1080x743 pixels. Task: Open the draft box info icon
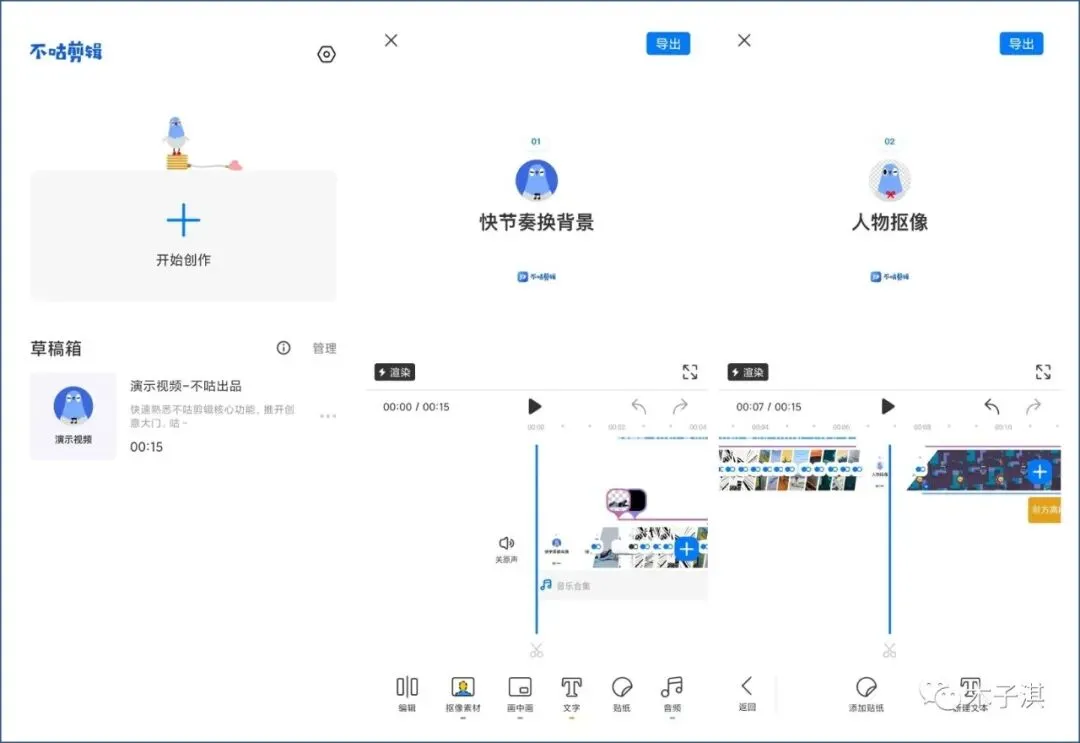(x=284, y=348)
